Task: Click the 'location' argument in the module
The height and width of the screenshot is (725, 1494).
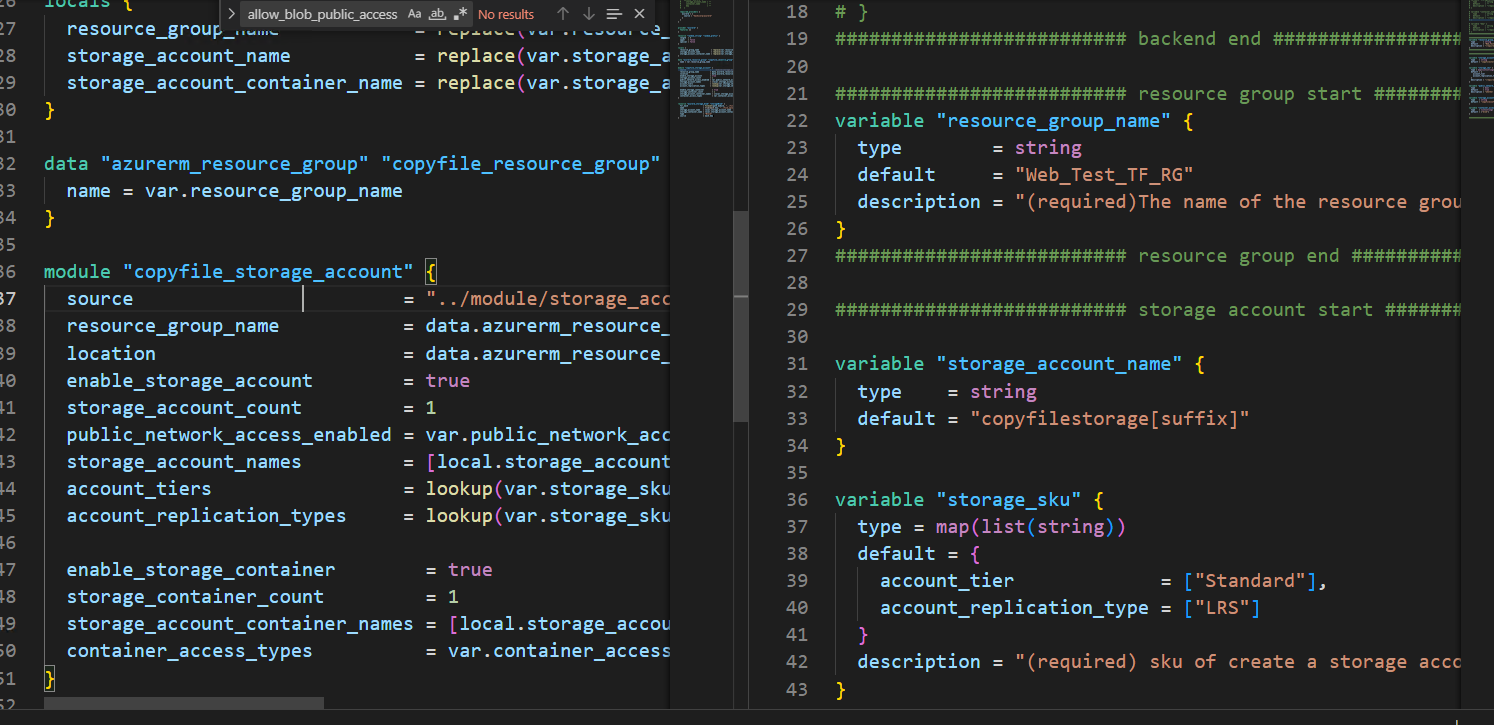Action: pyautogui.click(x=111, y=353)
